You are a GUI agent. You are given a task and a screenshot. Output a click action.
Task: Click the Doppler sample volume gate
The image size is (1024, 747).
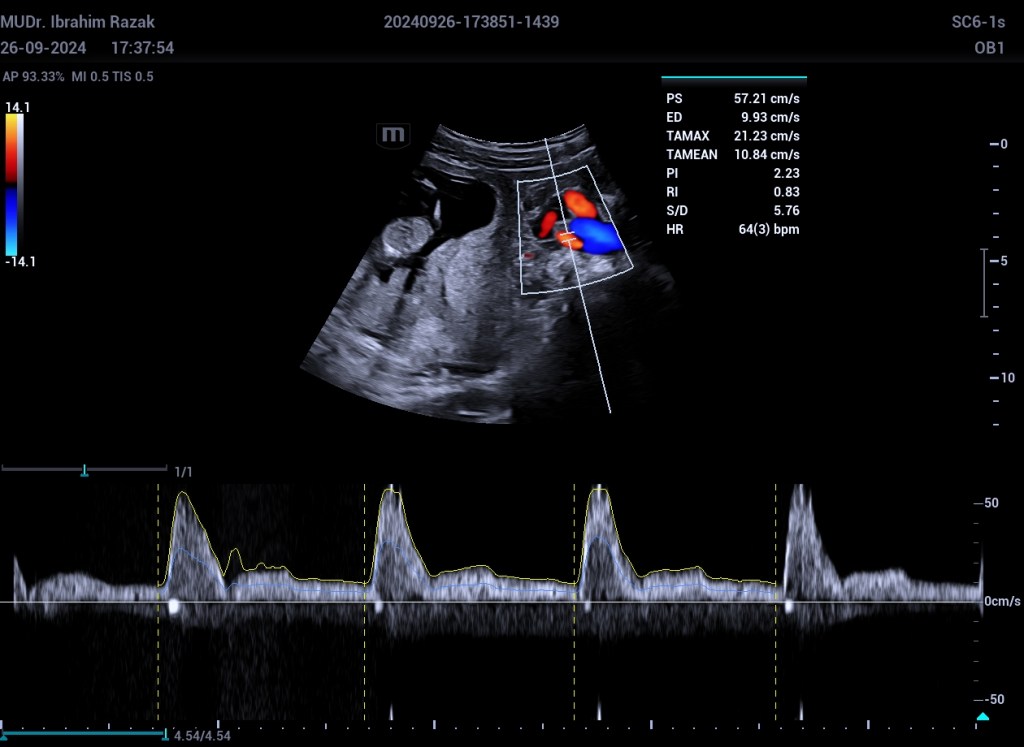tap(567, 239)
